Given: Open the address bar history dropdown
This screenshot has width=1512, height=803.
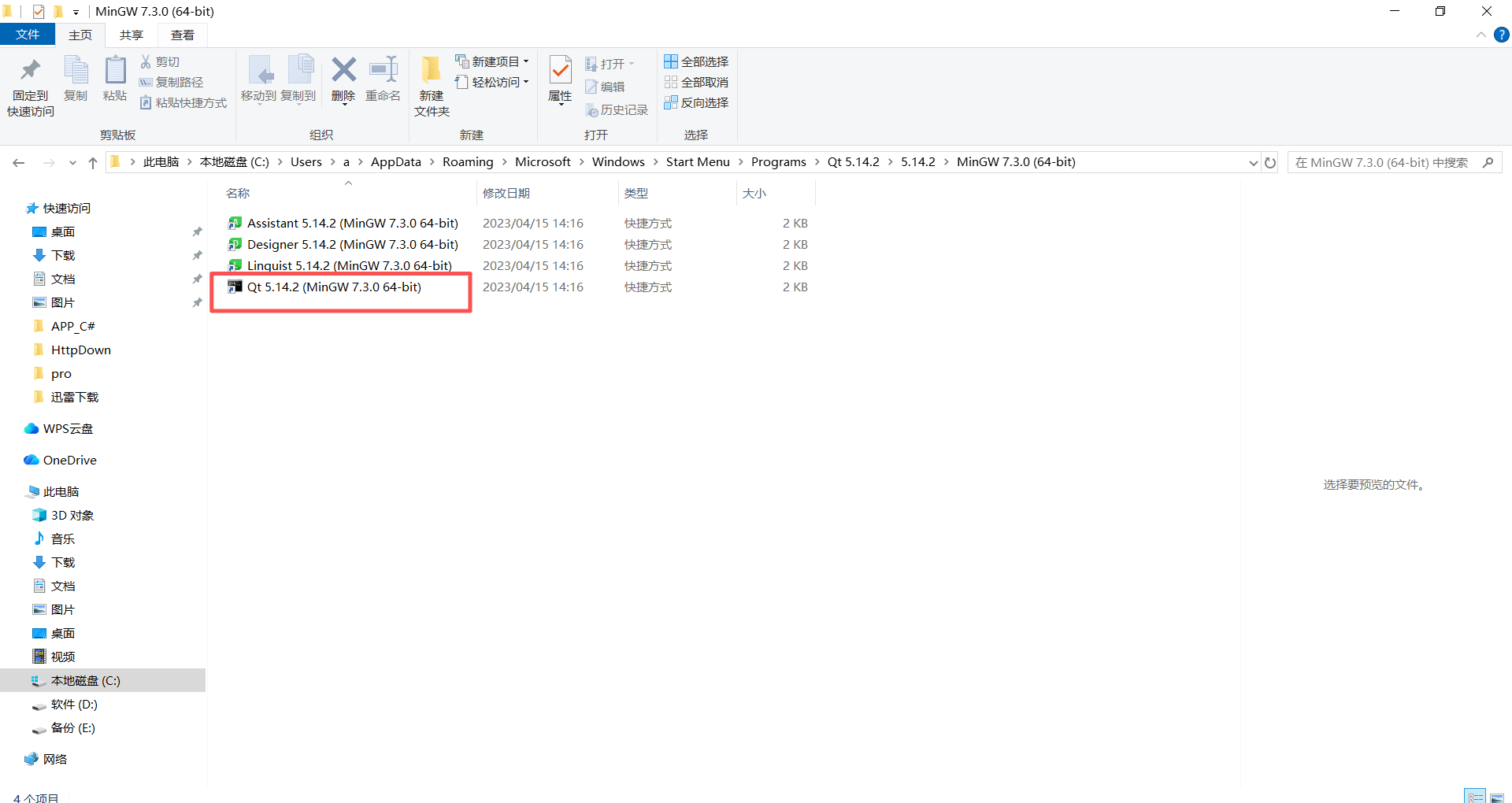Looking at the screenshot, I should pos(1253,162).
